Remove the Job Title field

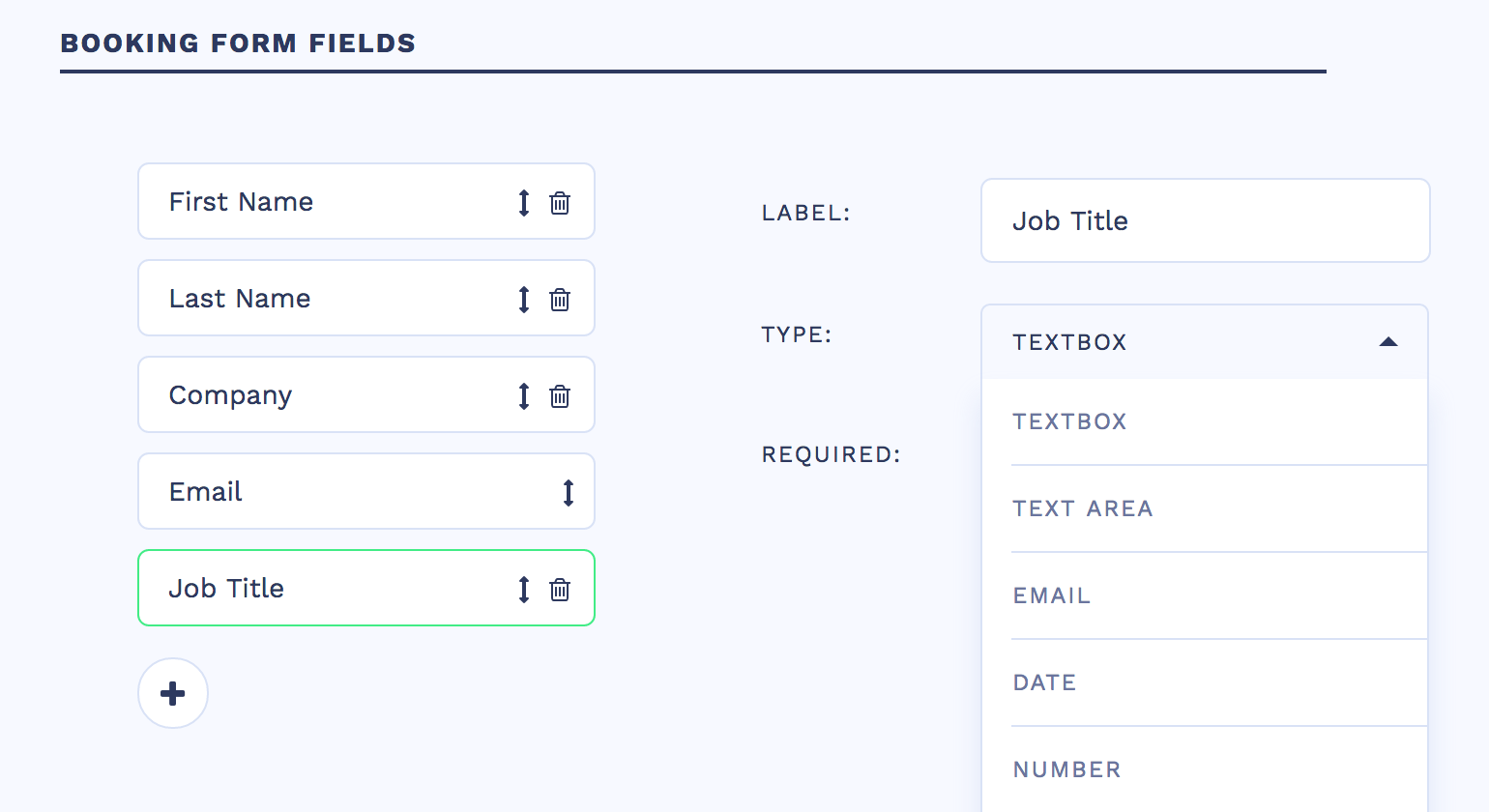tap(560, 590)
